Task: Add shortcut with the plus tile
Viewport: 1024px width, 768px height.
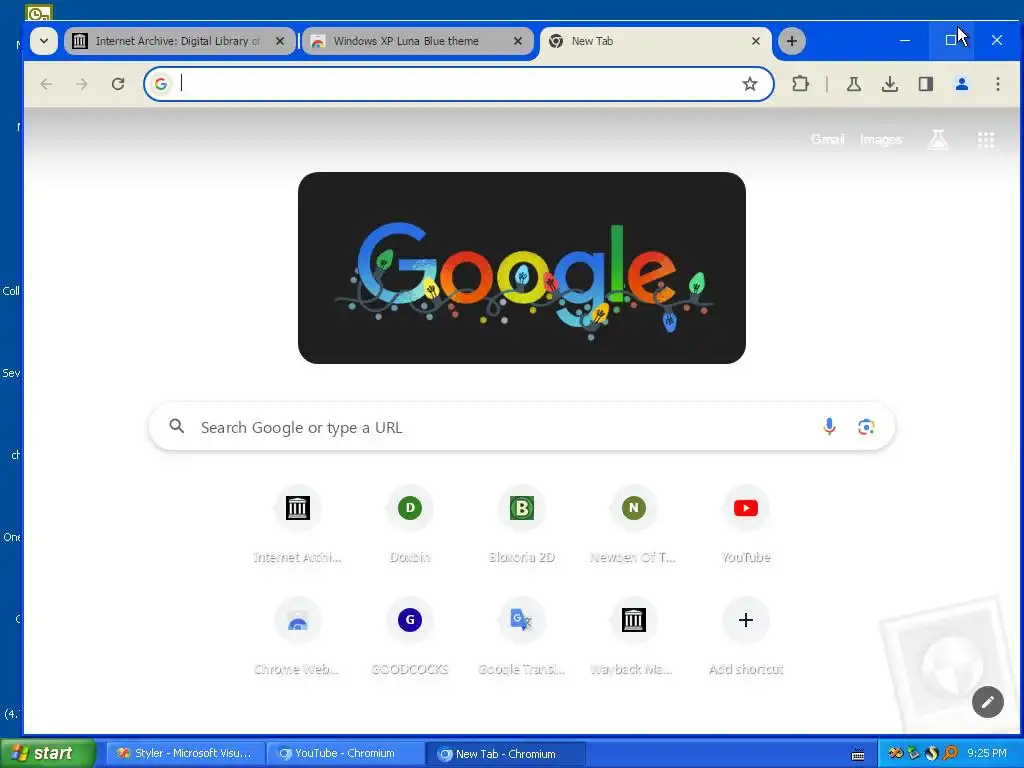Action: pyautogui.click(x=746, y=637)
